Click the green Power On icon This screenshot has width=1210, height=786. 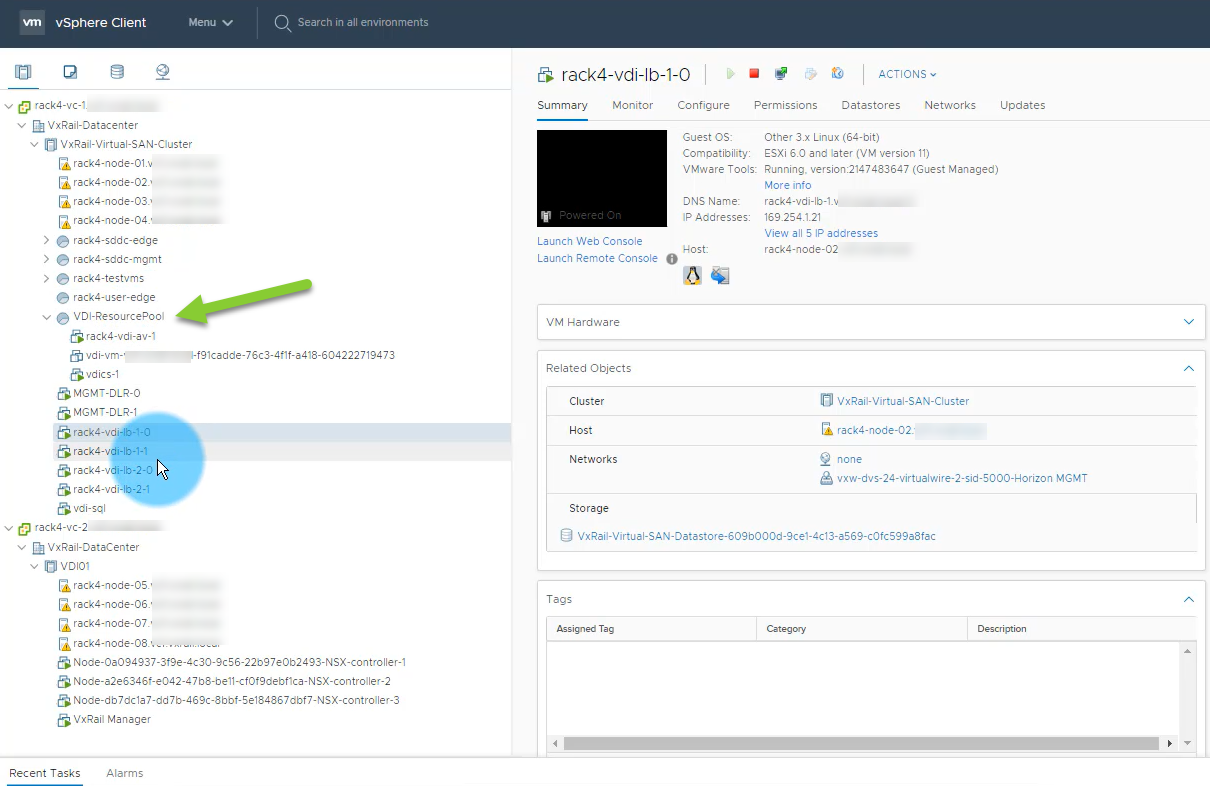point(731,74)
